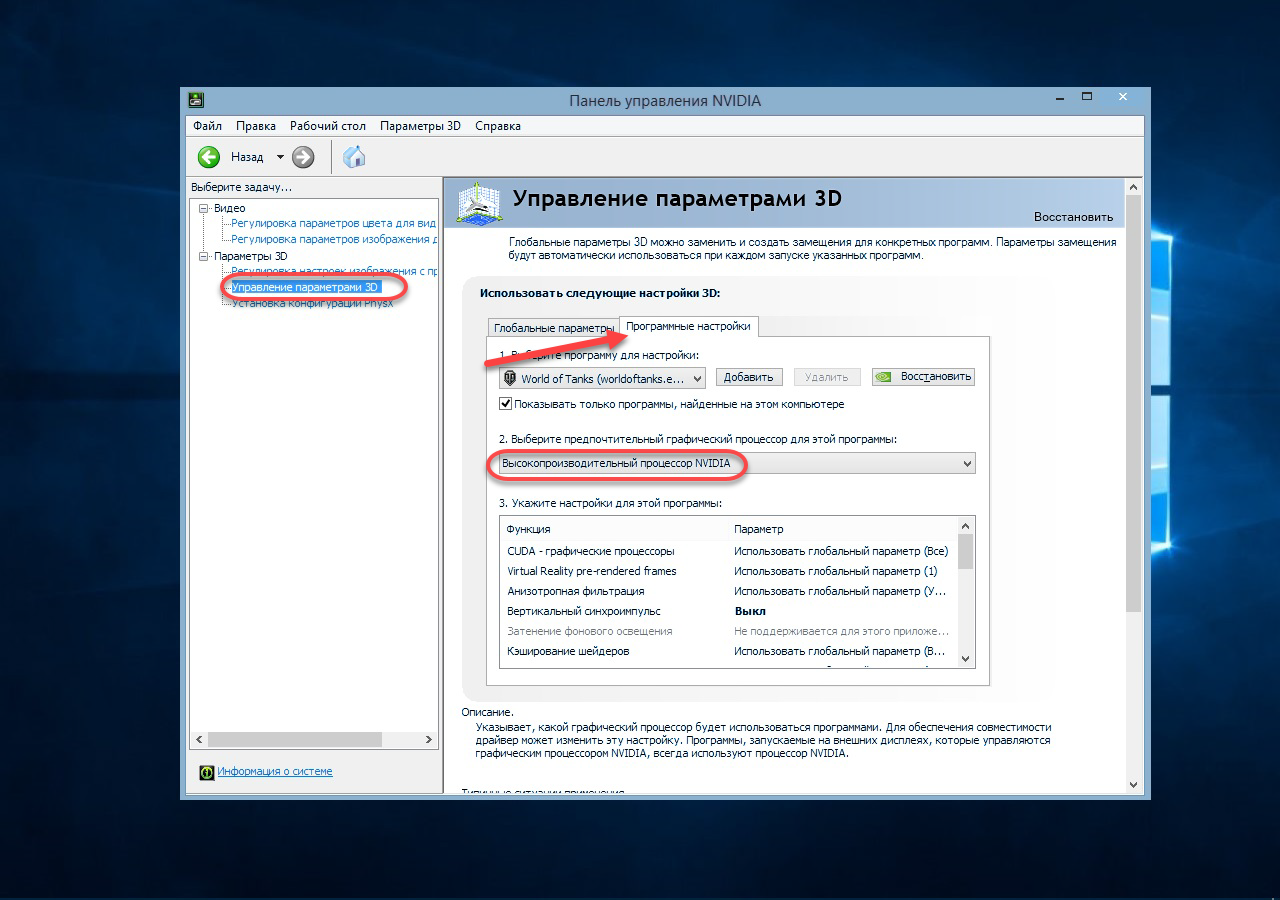Select Кэширование шейдеров setting row
This screenshot has height=900, width=1280.
pos(729,651)
